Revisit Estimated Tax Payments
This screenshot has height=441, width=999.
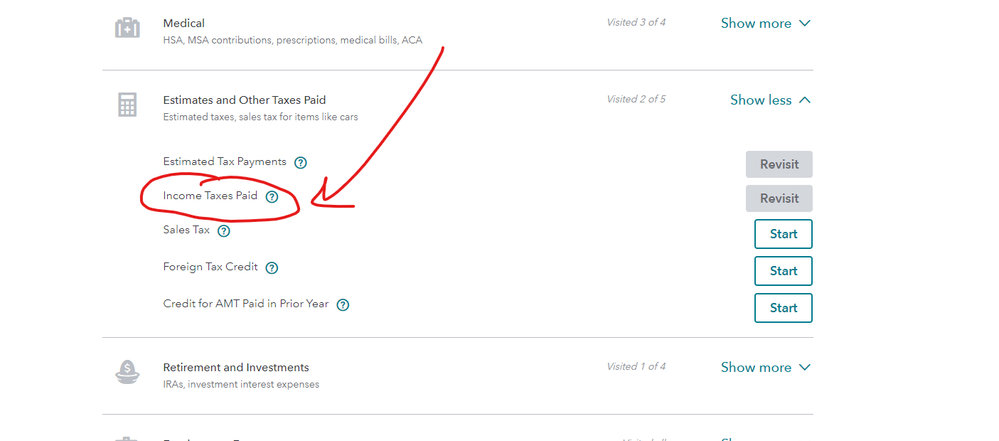click(779, 164)
